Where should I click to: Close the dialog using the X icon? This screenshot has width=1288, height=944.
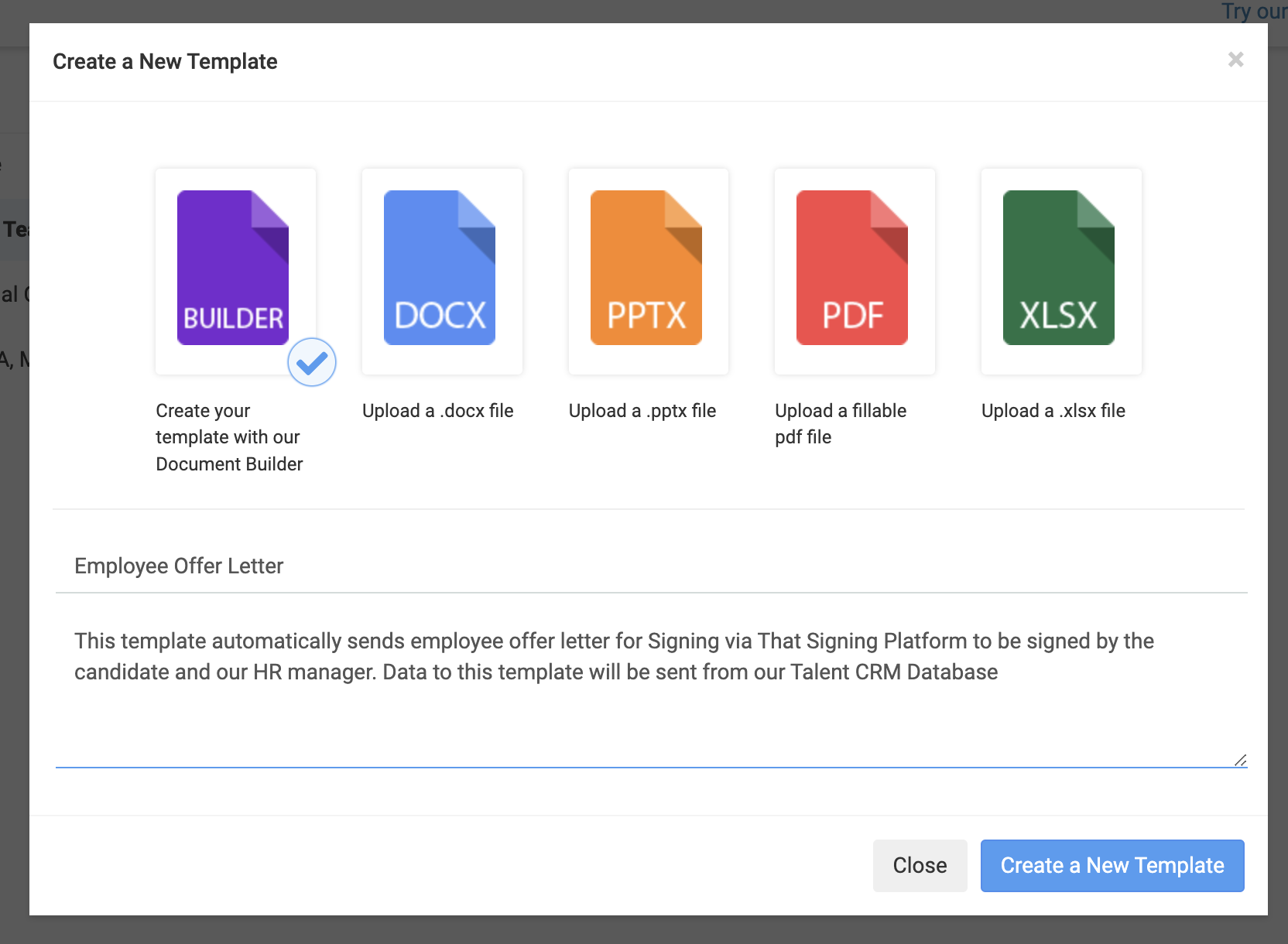point(1235,60)
